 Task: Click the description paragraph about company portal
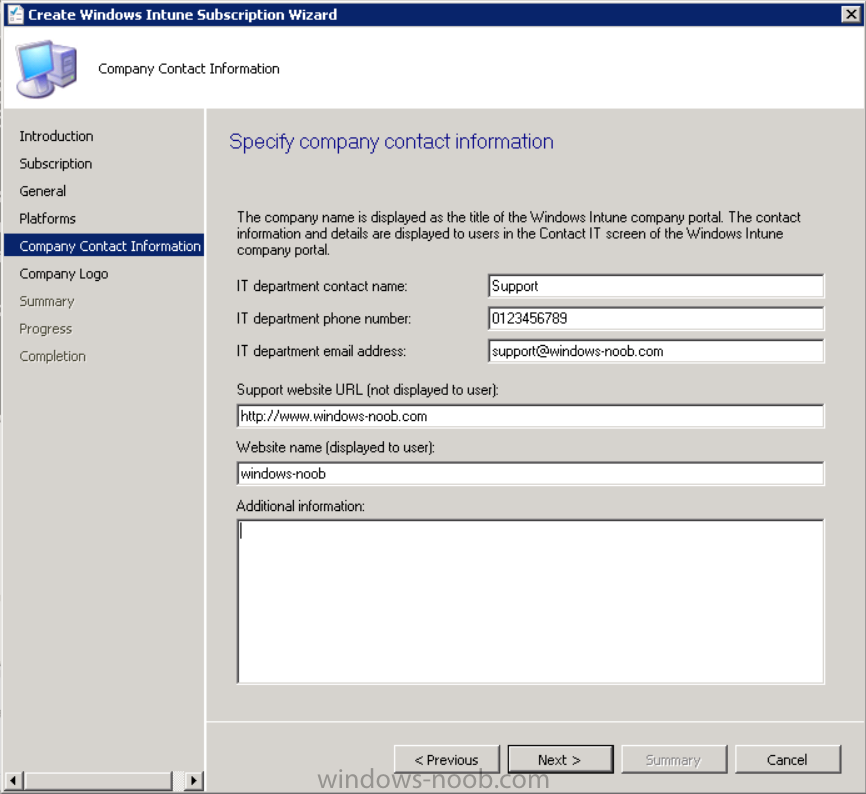click(519, 234)
